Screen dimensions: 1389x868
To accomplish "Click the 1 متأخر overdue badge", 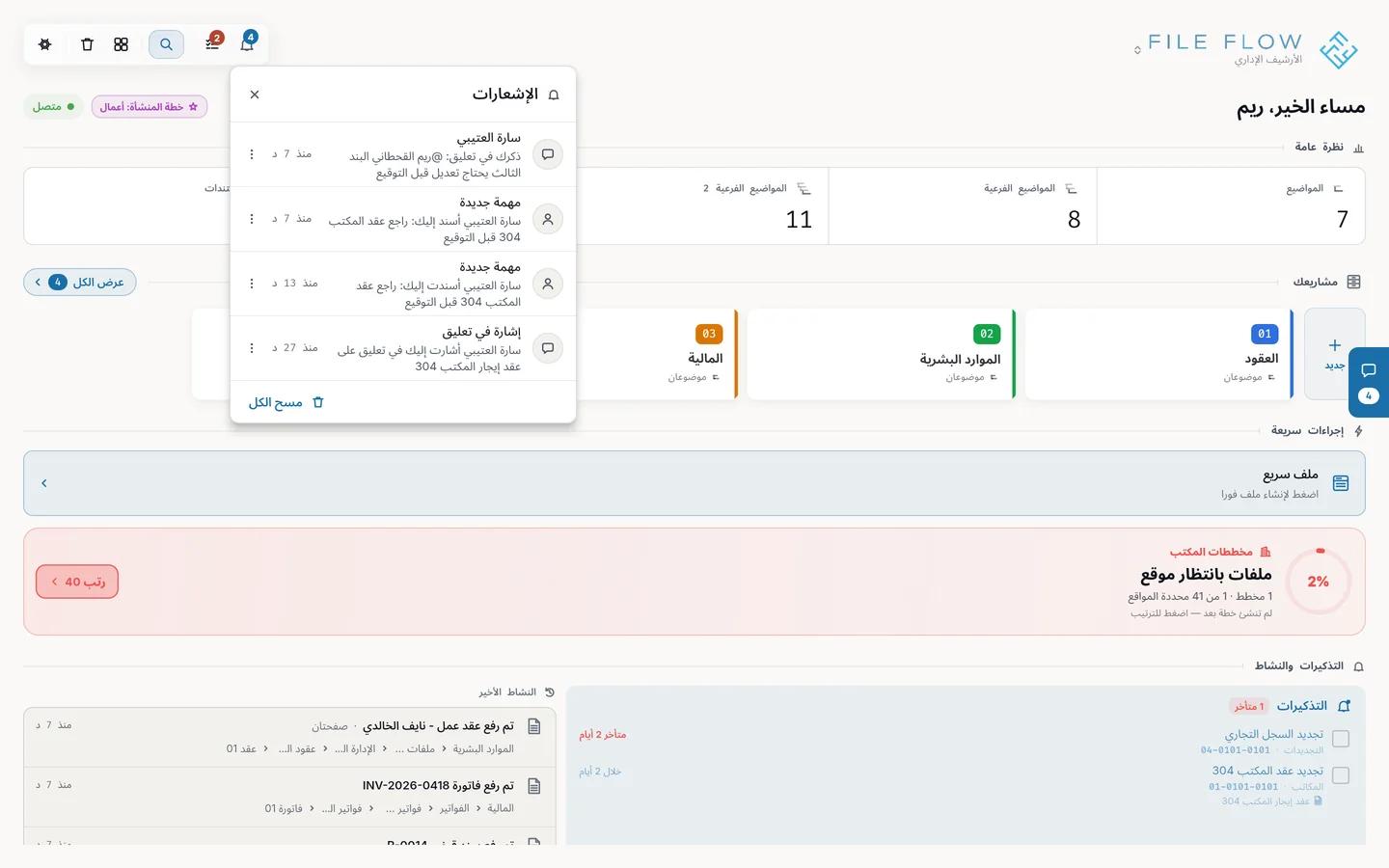I will 1248,706.
